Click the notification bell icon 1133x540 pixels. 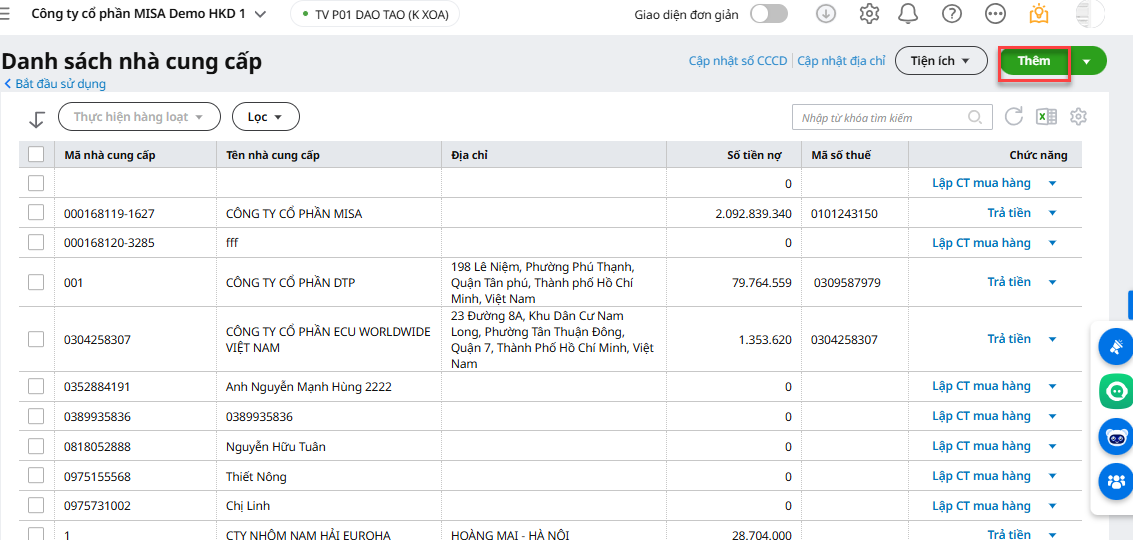click(908, 14)
